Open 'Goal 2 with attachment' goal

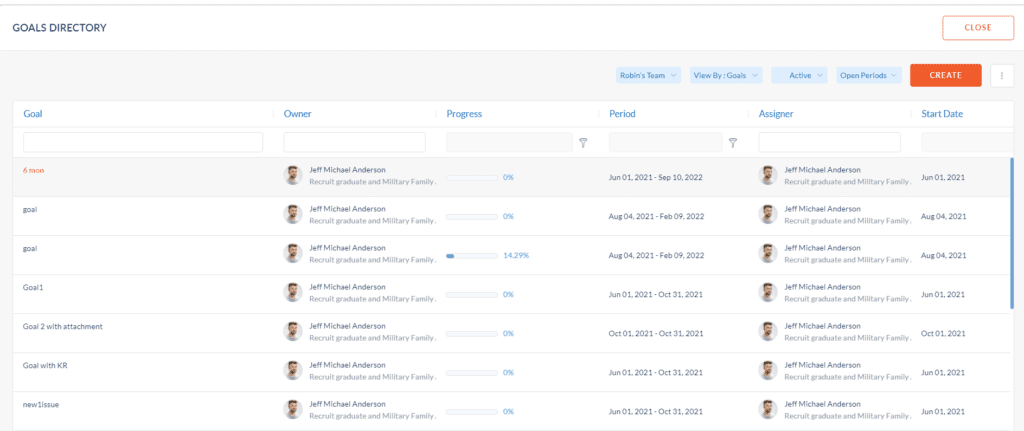click(63, 327)
